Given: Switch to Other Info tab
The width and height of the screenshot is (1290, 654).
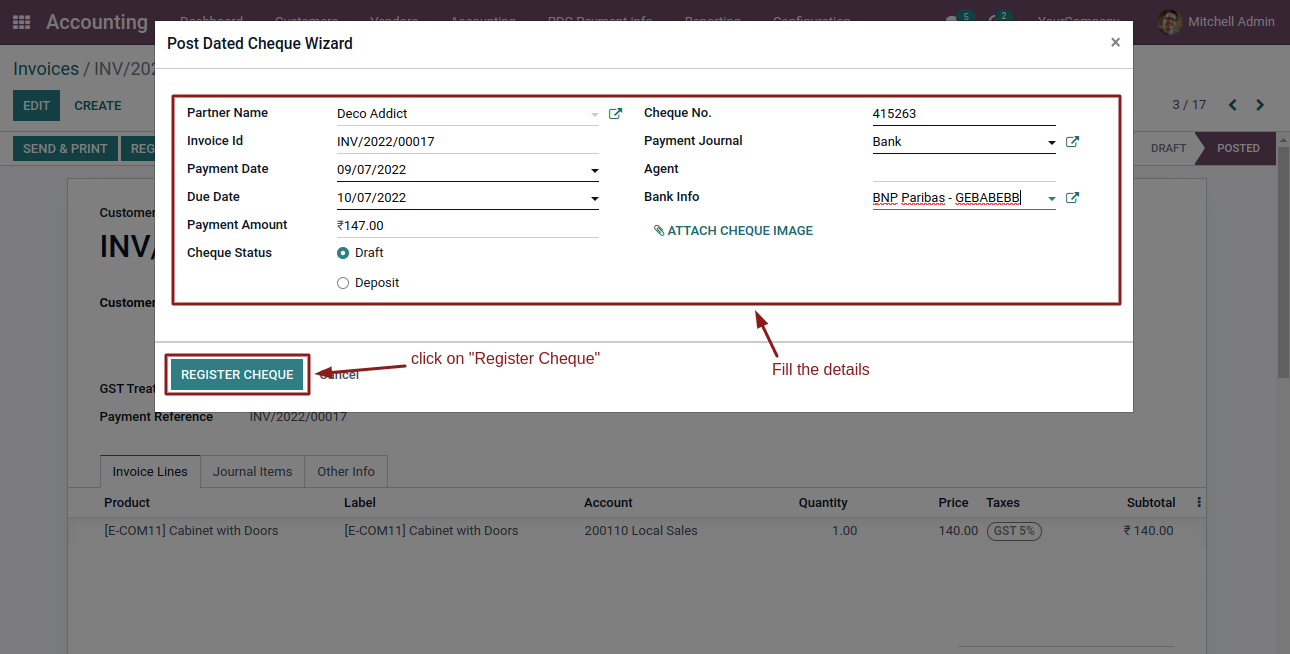Looking at the screenshot, I should click(346, 472).
